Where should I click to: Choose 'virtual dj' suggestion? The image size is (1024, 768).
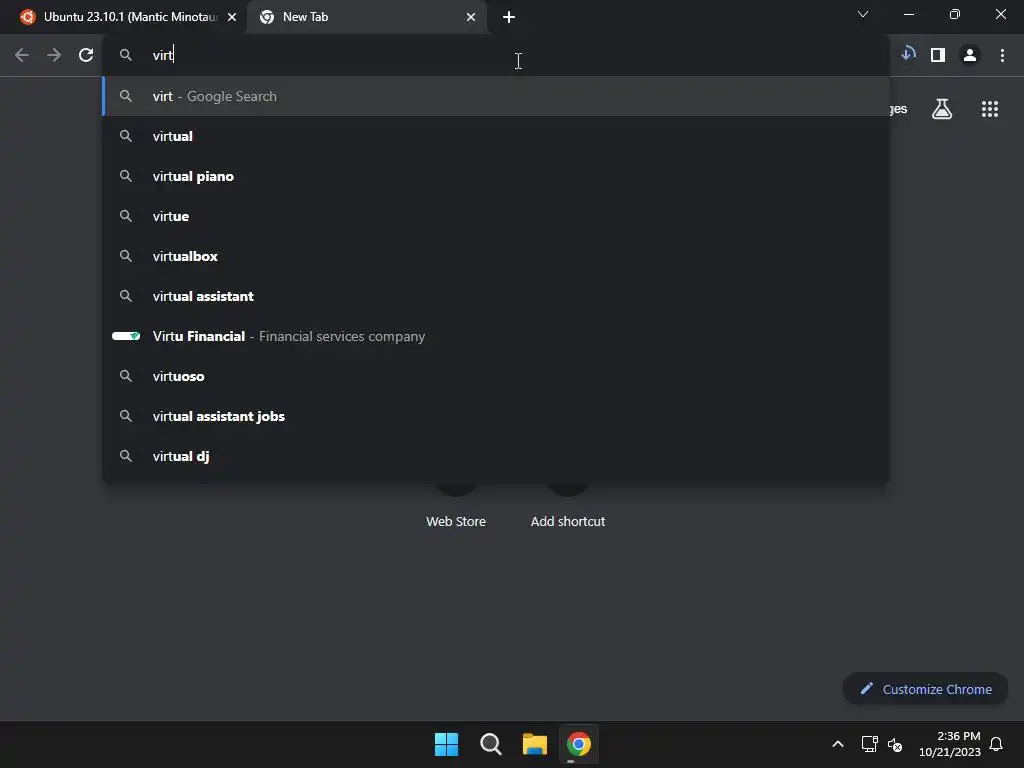point(496,456)
